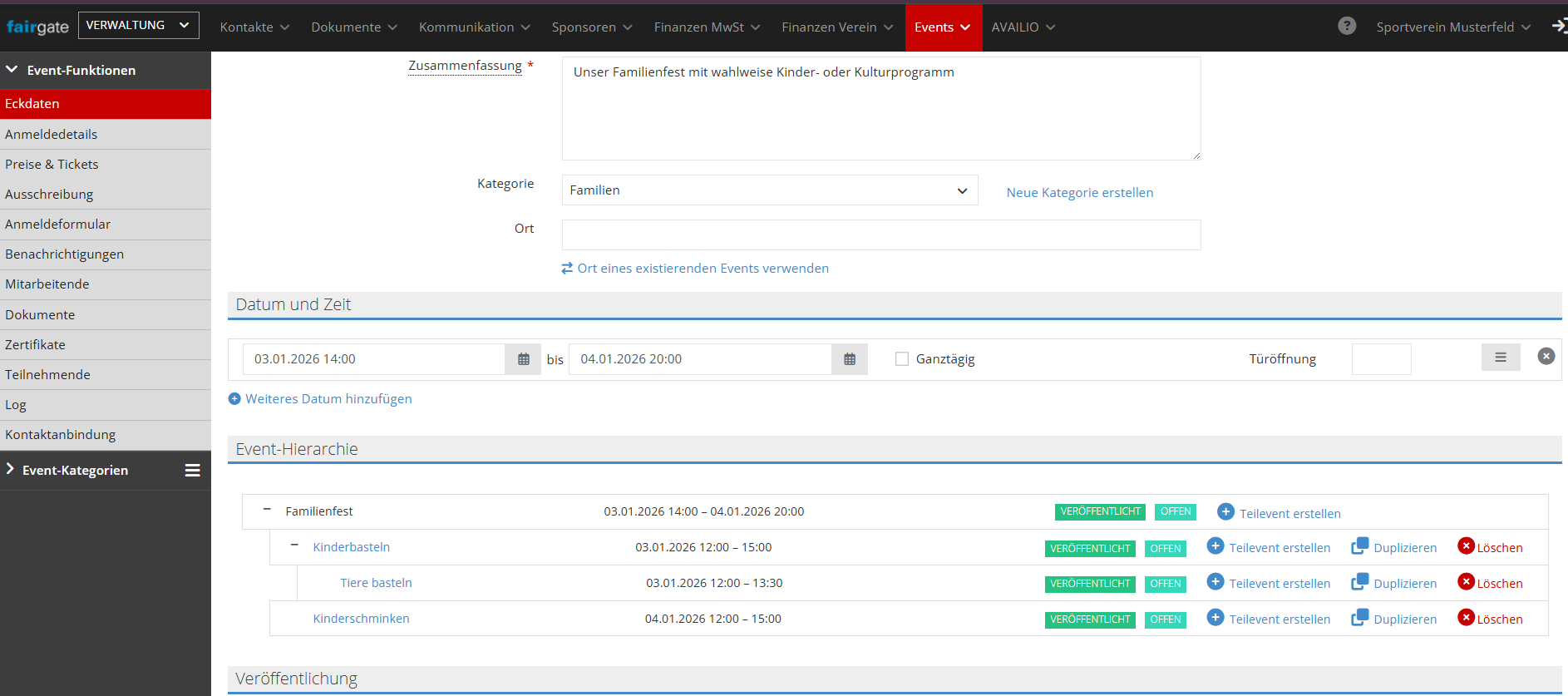The height and width of the screenshot is (696, 1568).
Task: Collapse the Kinderbasteln sub-event row
Action: click(x=294, y=545)
